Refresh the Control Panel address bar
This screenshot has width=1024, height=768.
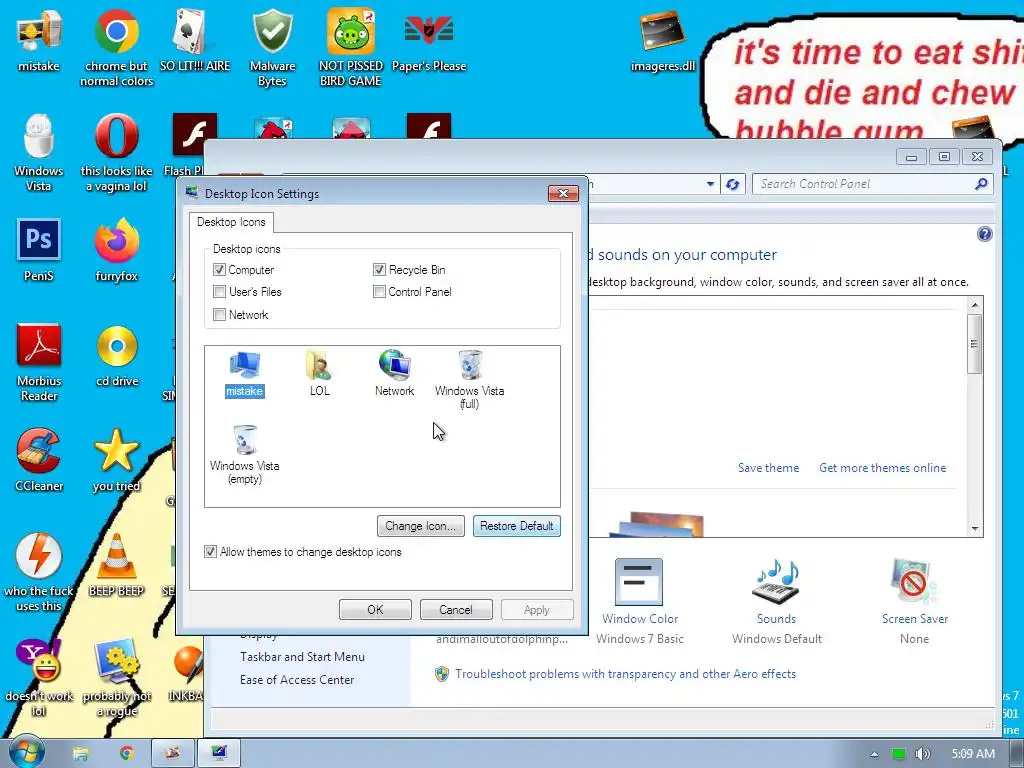click(x=732, y=184)
